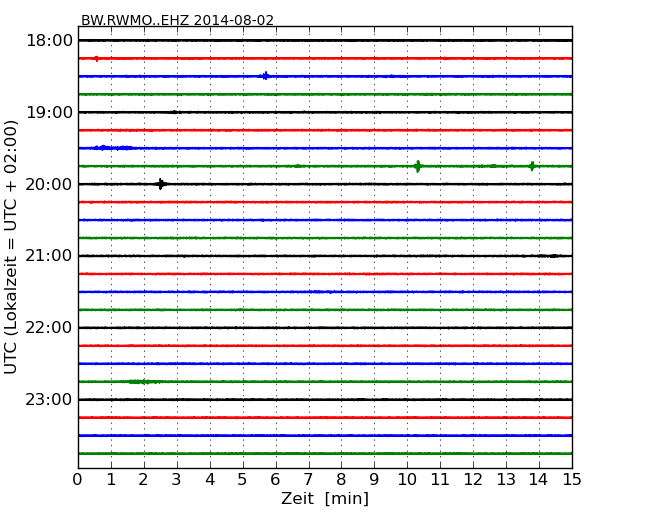Click the x-axis tick label 10
The width and height of the screenshot is (650, 520).
pos(407,480)
